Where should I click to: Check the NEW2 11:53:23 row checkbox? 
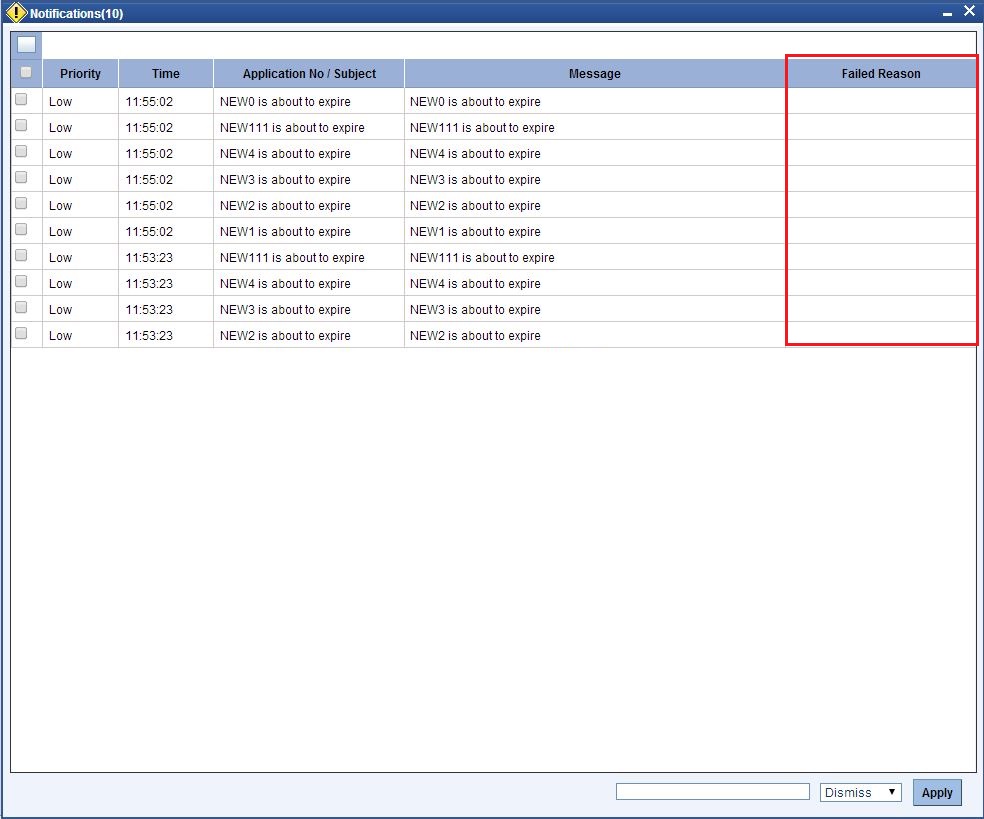[21, 333]
